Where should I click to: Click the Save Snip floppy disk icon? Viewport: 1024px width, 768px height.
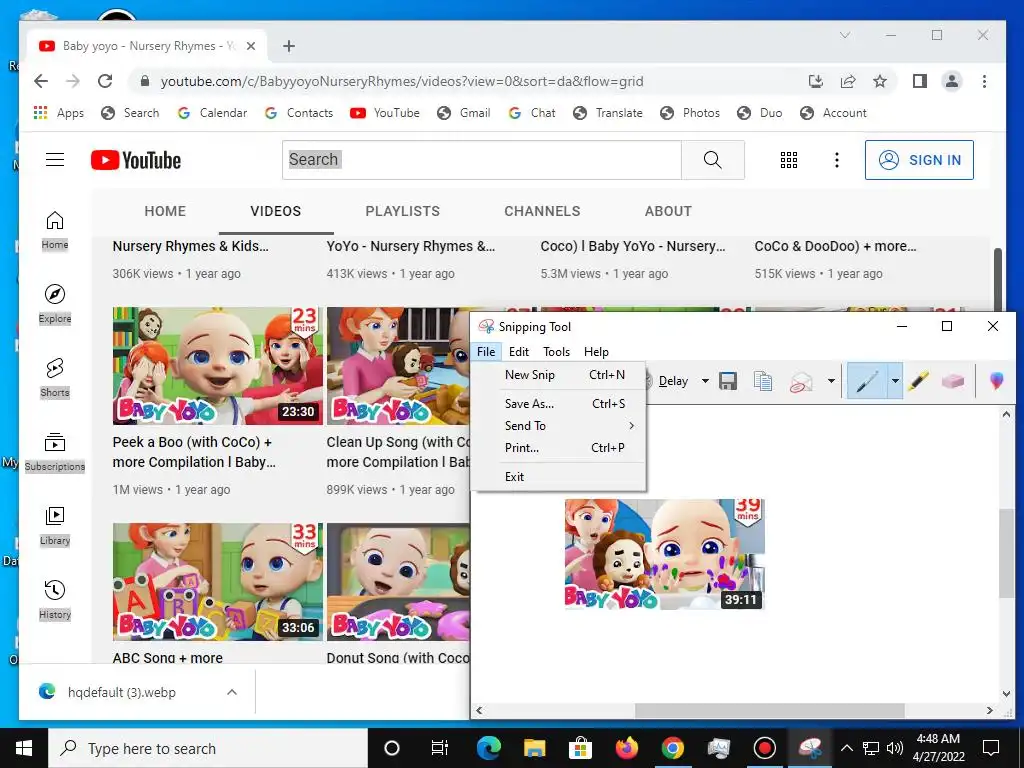point(728,381)
